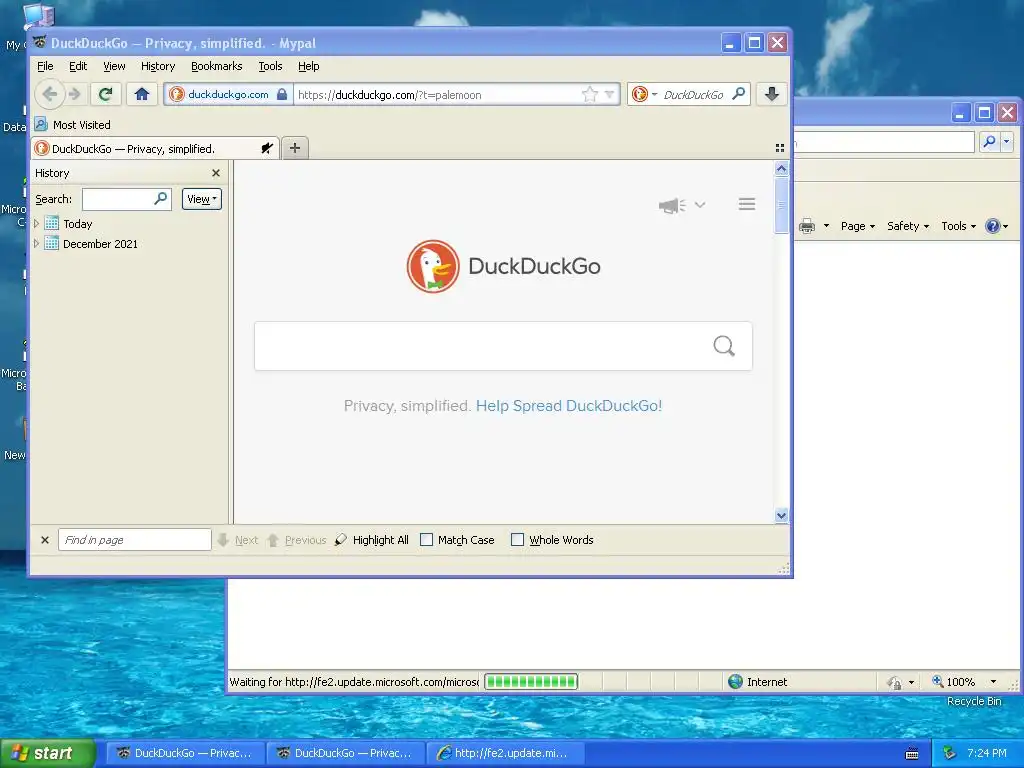1024x768 pixels.
Task: Click the DuckDuckGo duck logo
Action: (432, 266)
